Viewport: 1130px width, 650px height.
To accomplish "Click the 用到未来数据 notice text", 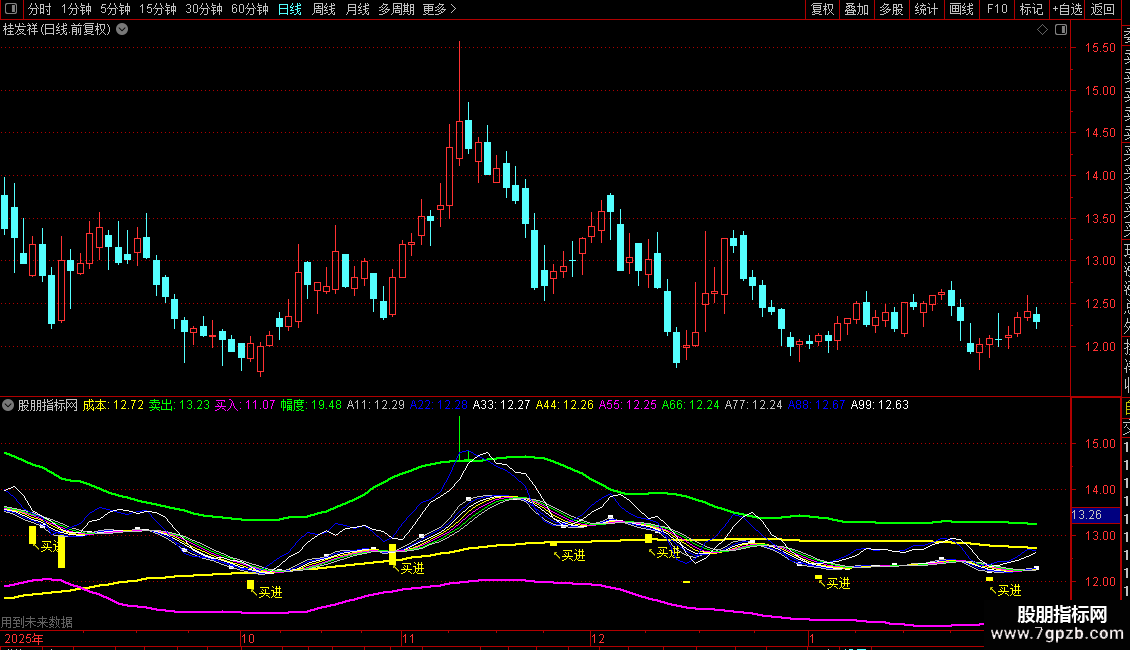I will (x=37, y=622).
